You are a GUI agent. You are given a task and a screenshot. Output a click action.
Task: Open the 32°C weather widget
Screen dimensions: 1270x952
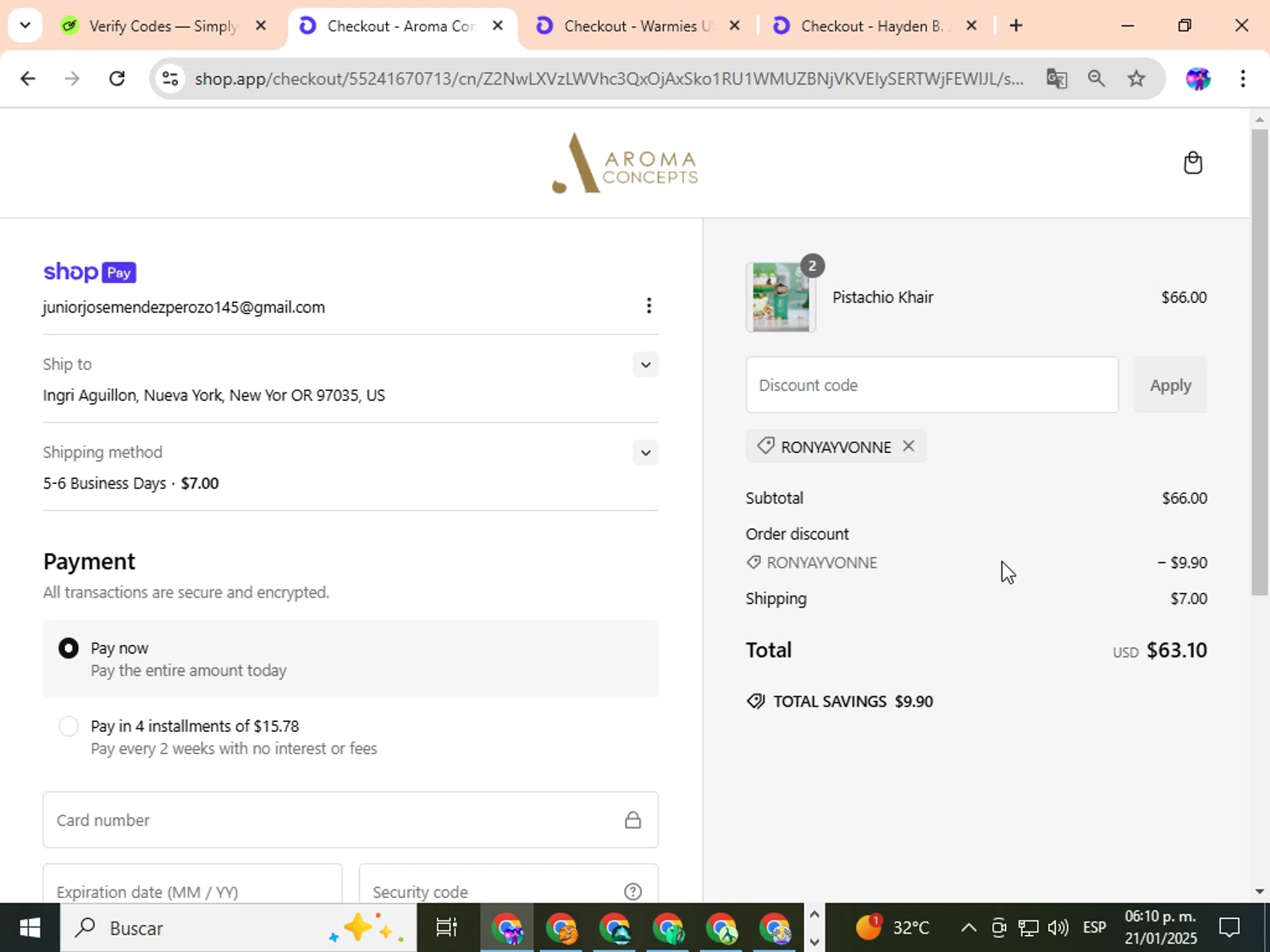(892, 927)
